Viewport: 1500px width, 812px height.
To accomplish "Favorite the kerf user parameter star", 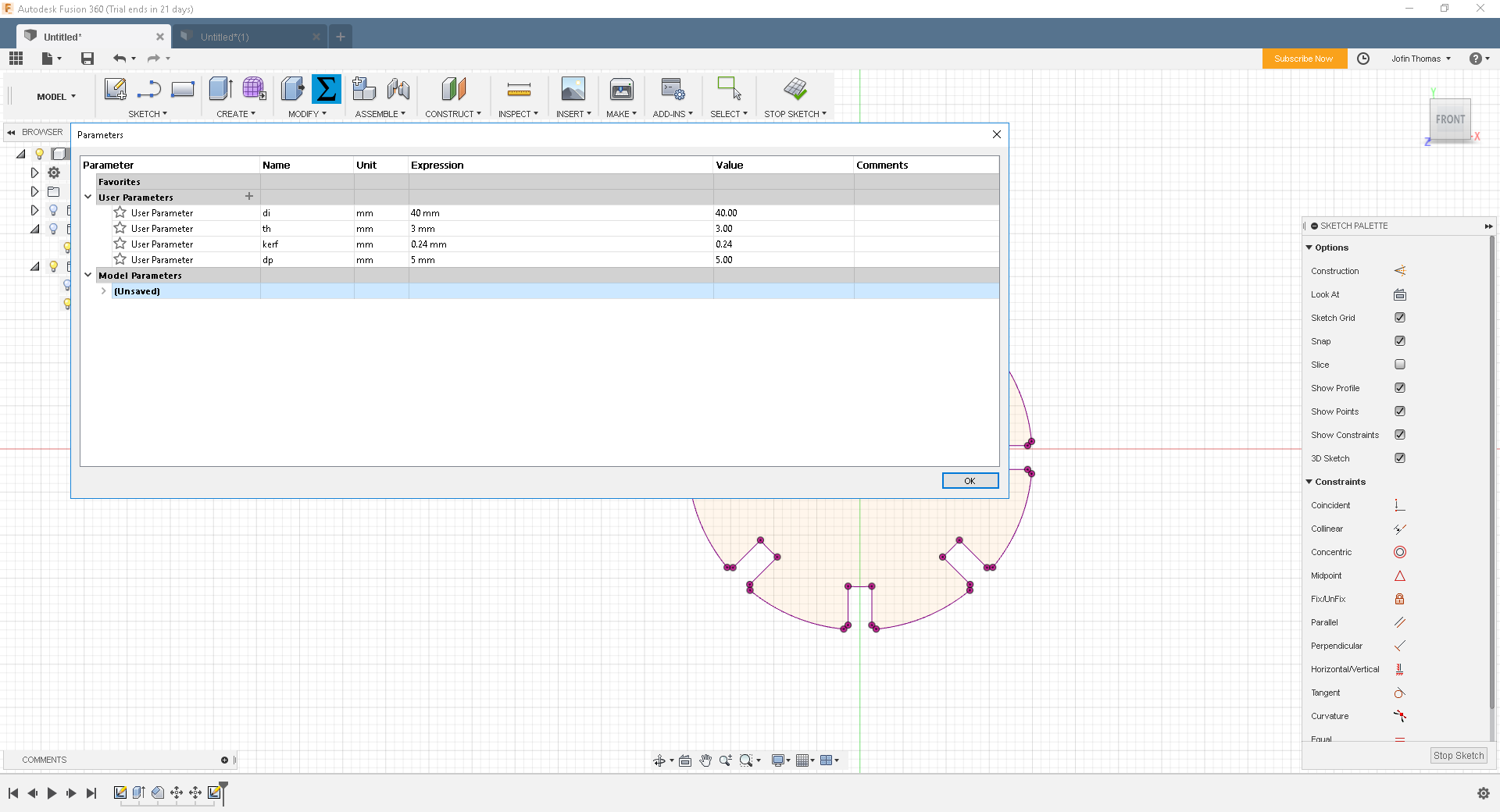I will (120, 244).
